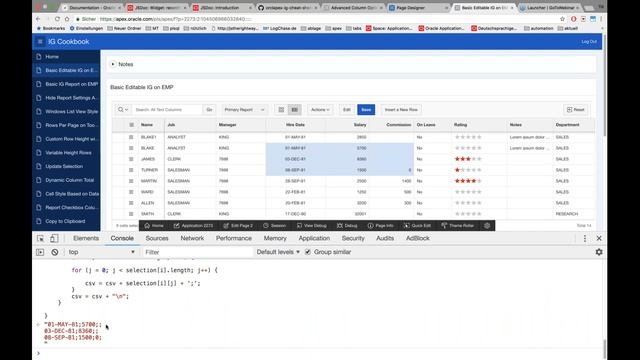Open Variable Height Rows sidebar page
Screen dimensions: 640x360
(x=66, y=153)
